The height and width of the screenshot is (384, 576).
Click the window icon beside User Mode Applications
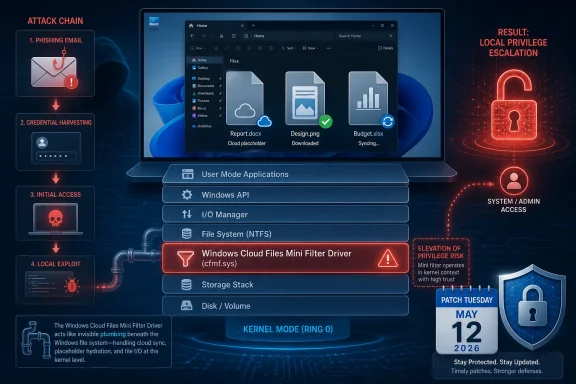(x=187, y=174)
